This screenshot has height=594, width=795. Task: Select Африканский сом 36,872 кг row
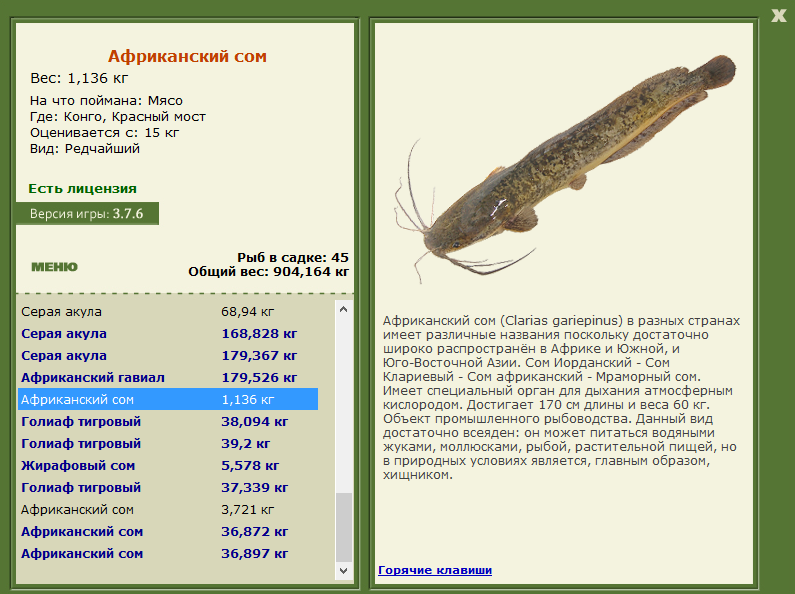pyautogui.click(x=168, y=532)
